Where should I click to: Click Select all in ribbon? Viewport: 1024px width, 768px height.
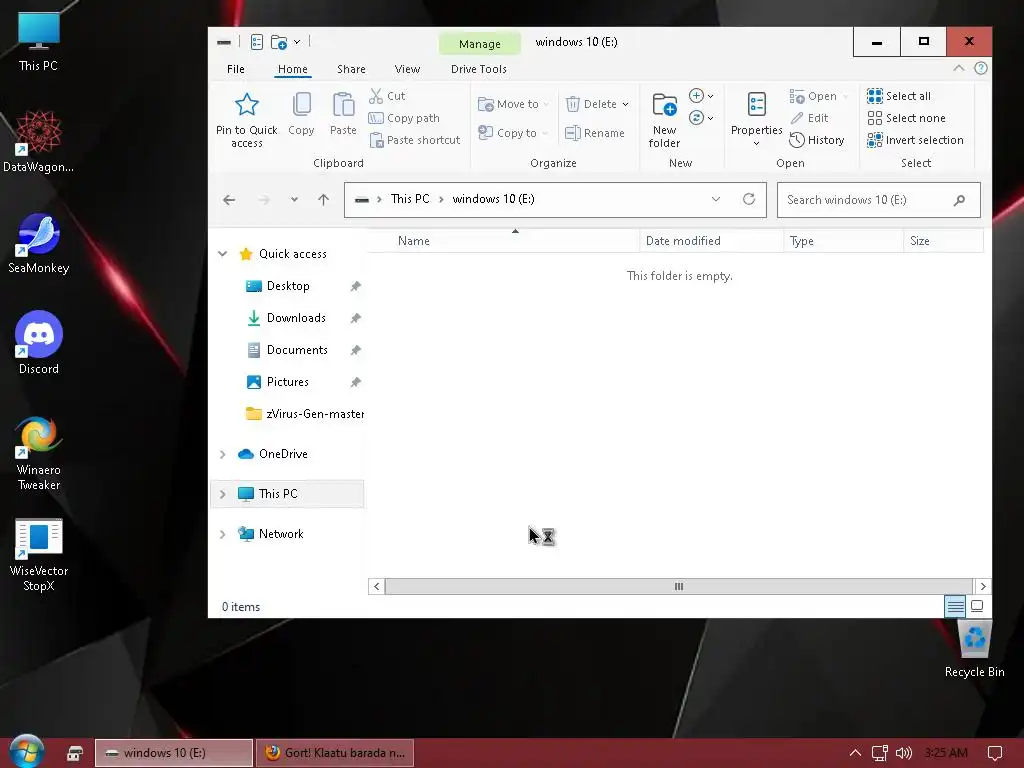click(x=899, y=96)
